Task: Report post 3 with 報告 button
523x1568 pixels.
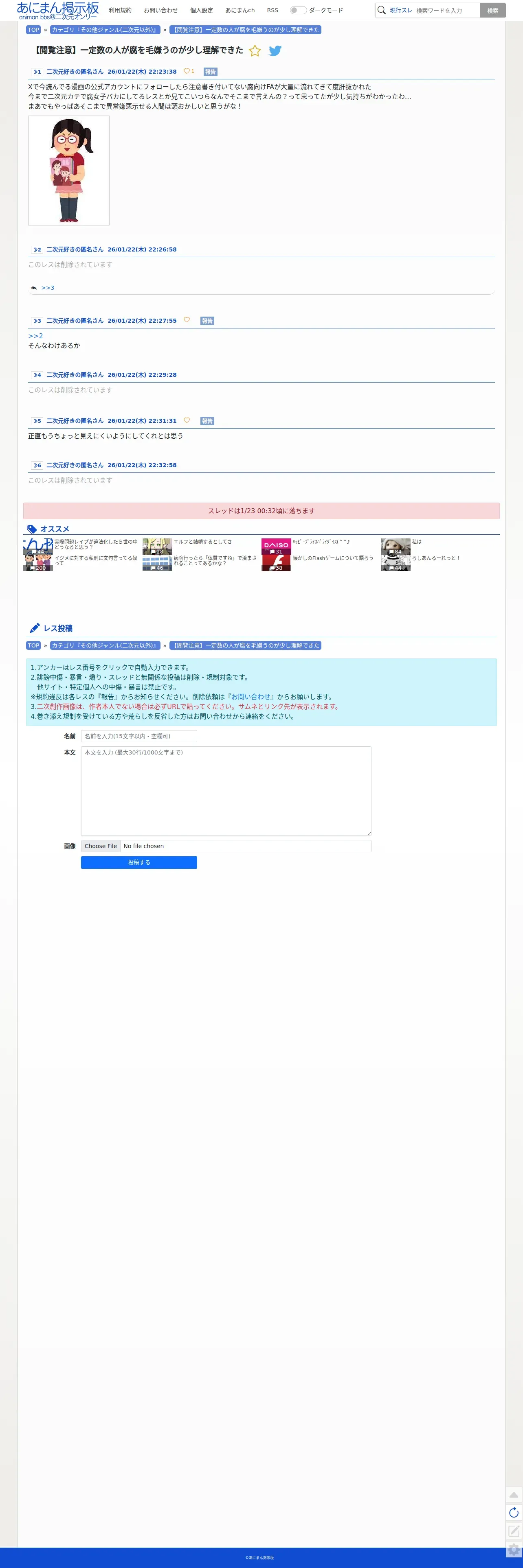Action: tap(207, 321)
